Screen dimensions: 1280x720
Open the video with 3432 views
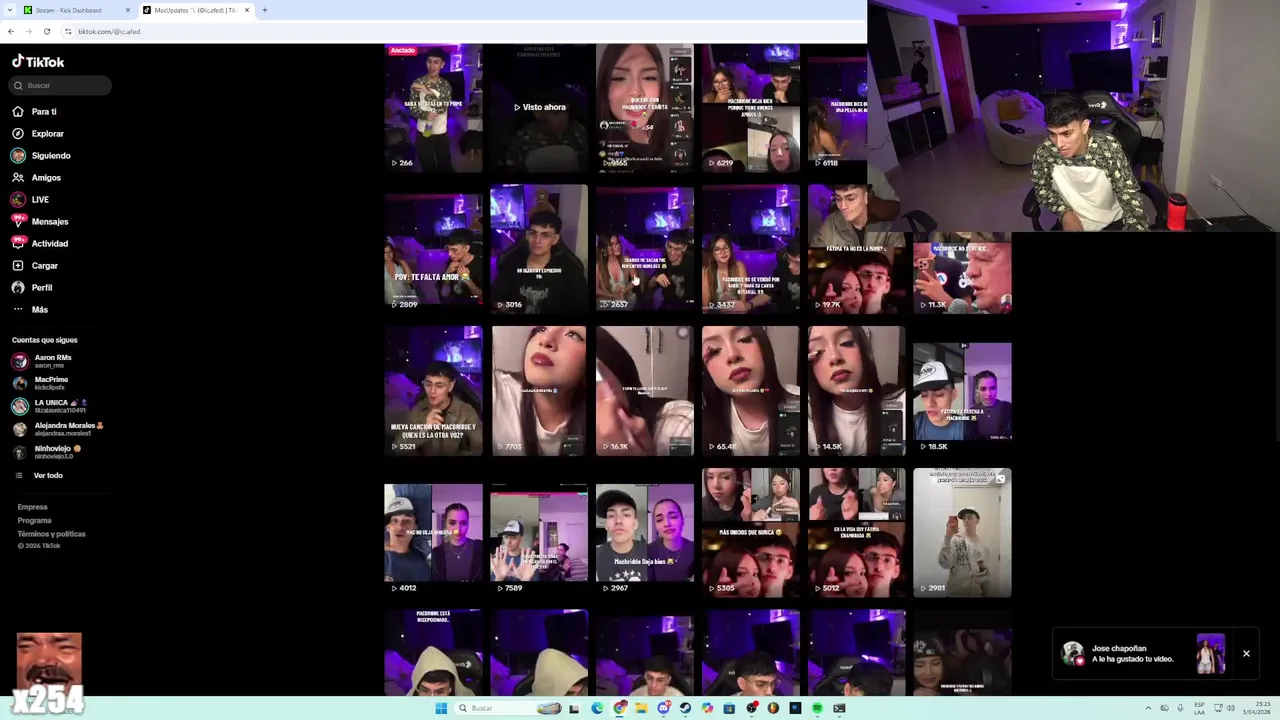(x=751, y=250)
